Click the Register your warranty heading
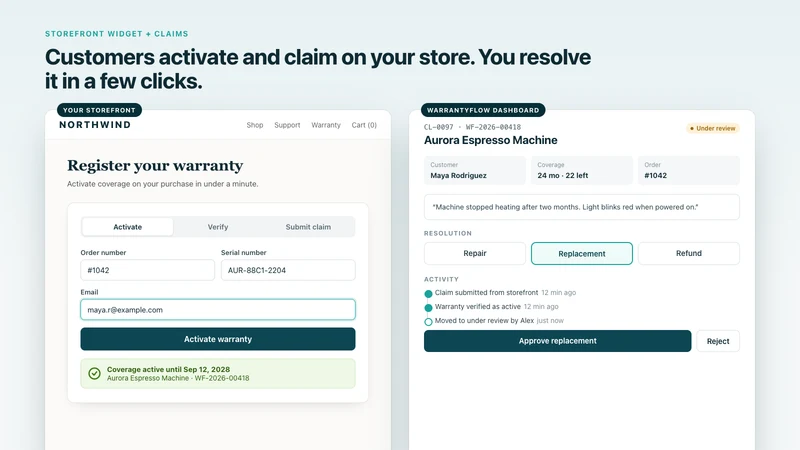Image resolution: width=800 pixels, height=450 pixels. [155, 165]
